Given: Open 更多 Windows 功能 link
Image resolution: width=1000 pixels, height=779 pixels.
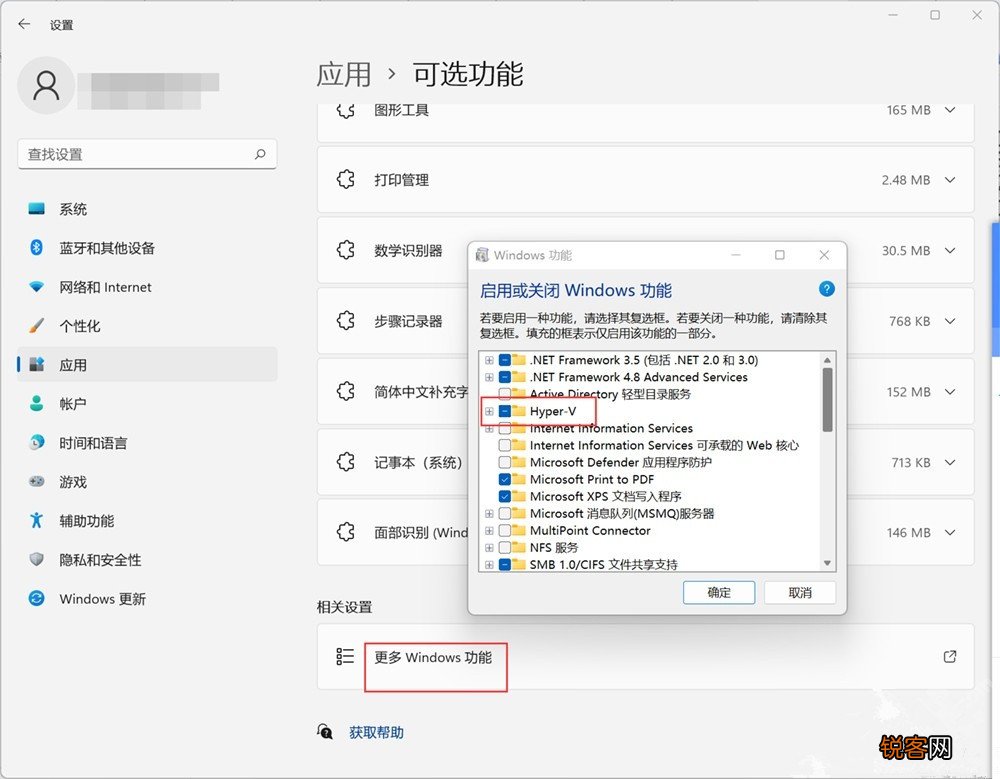Looking at the screenshot, I should click(433, 657).
